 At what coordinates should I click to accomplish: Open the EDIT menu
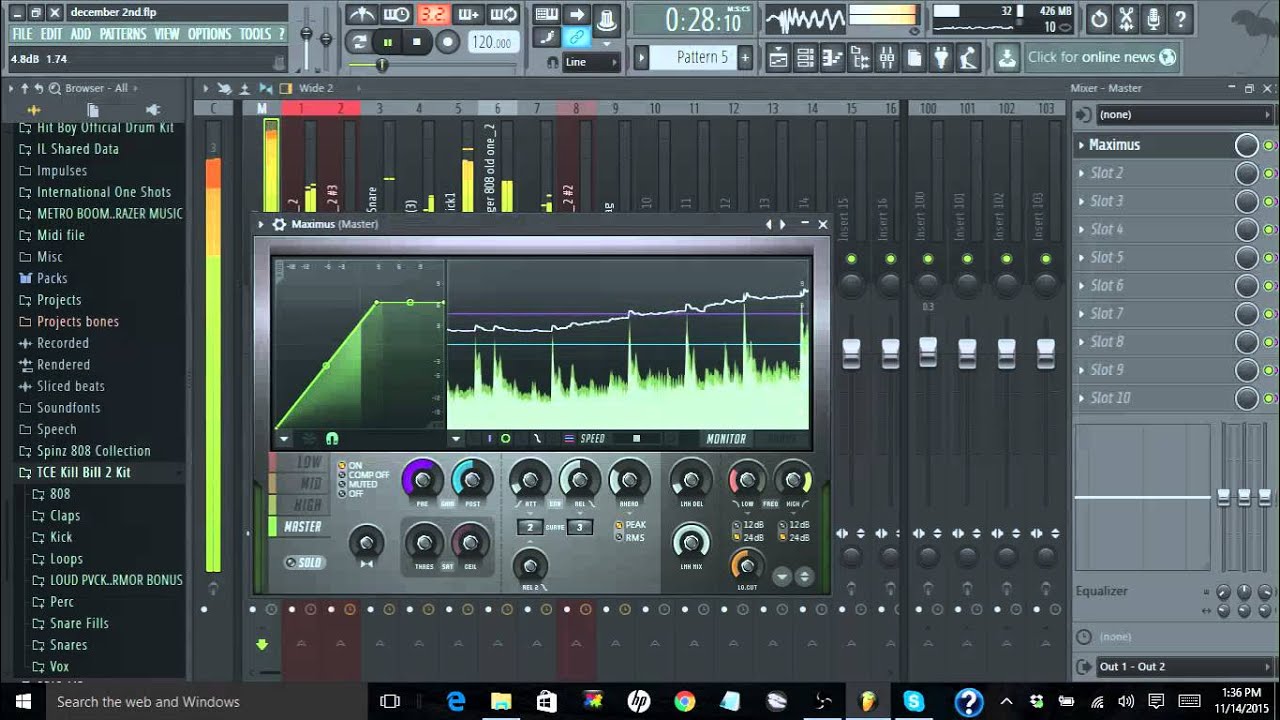click(52, 34)
